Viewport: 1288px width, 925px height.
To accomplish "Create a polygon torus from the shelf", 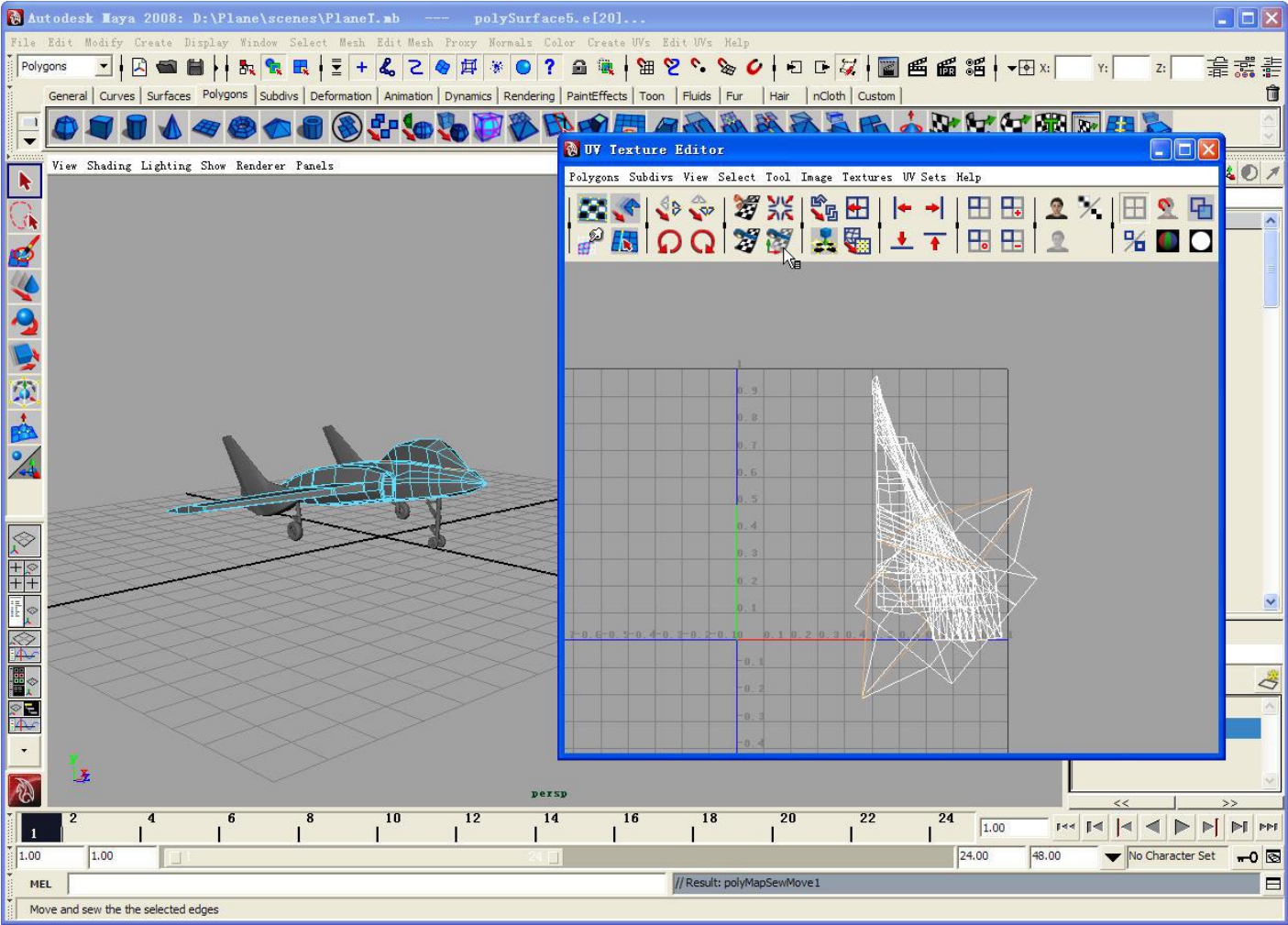I will [241, 127].
